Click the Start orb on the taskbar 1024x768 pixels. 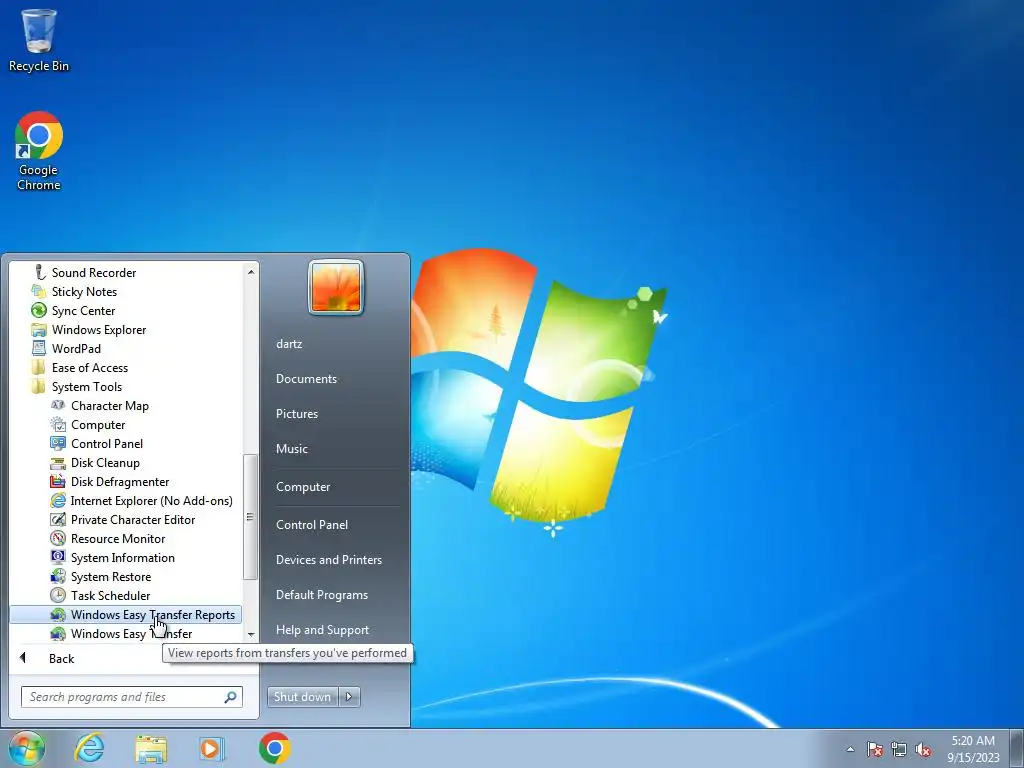(x=27, y=748)
